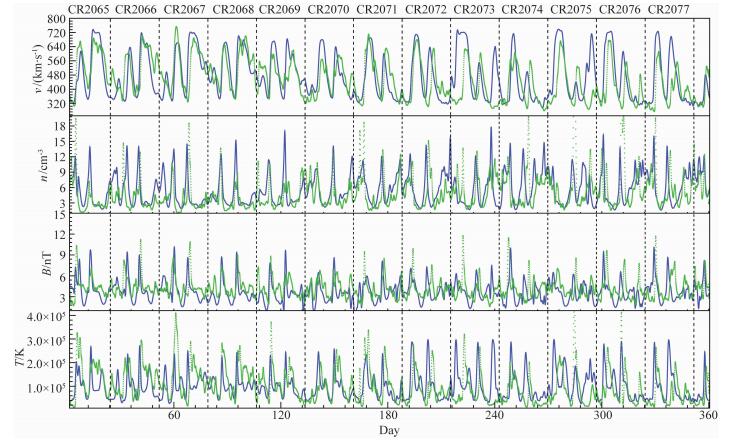Viewport: 740px width, 442px height.
Task: Select the CR2072 rotation label
Action: 425,9
